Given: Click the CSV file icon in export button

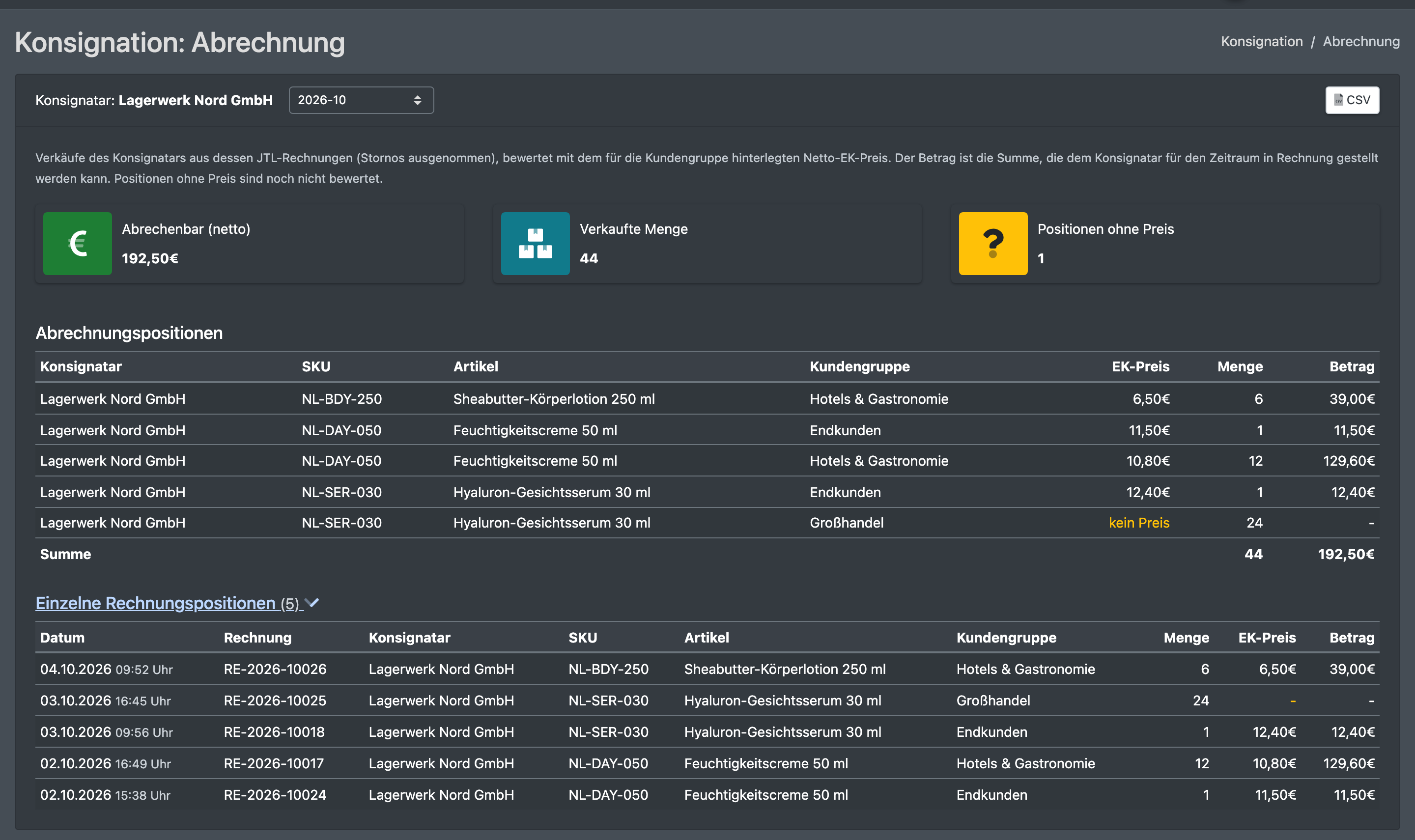Looking at the screenshot, I should pyautogui.click(x=1338, y=100).
